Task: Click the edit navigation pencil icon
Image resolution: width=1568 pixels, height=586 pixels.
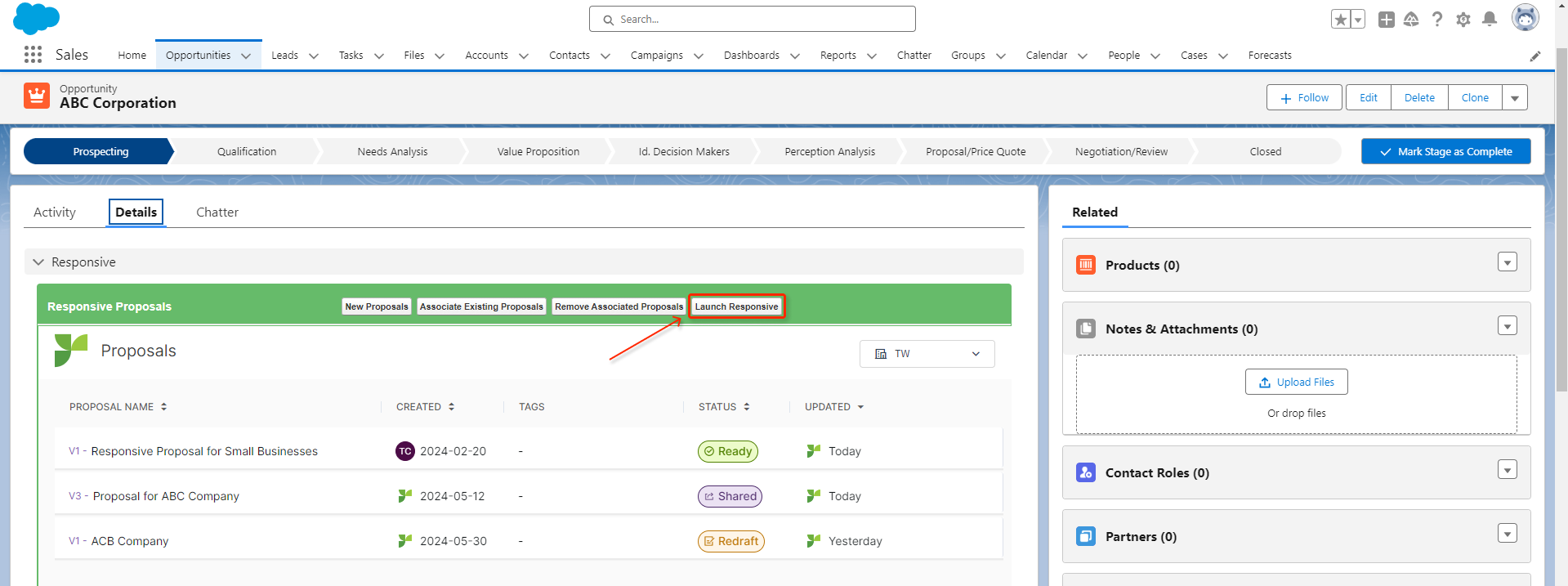Action: [x=1535, y=56]
